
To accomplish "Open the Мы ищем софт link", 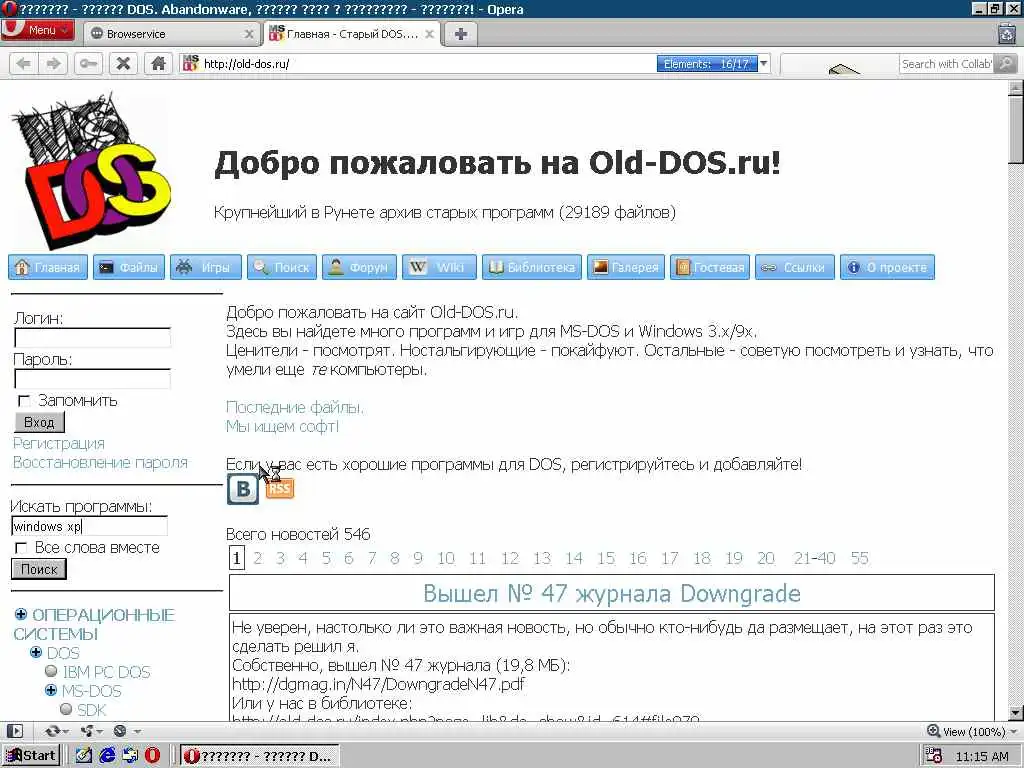I will tap(282, 426).
